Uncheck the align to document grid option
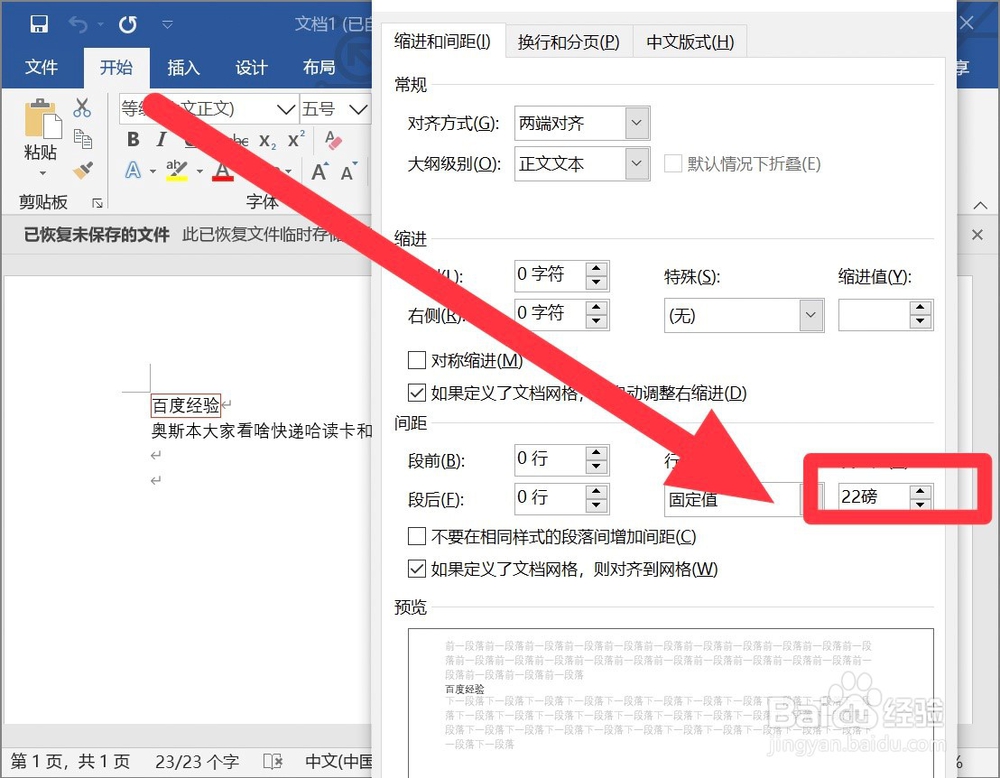The image size is (1000, 778). [417, 567]
